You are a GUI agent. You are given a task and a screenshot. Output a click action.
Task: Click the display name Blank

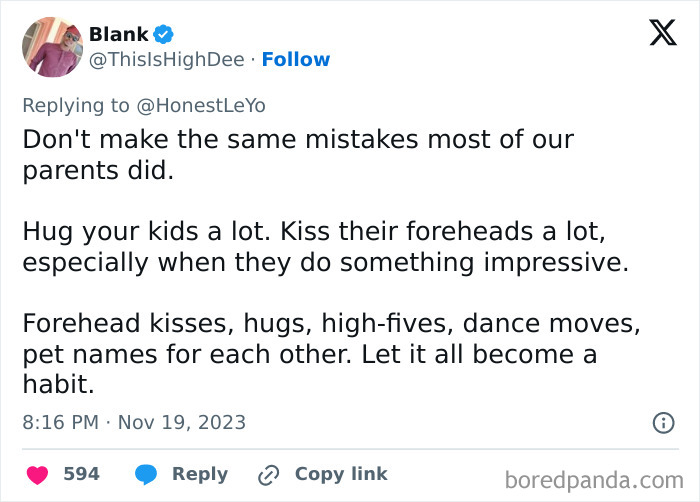pos(118,34)
